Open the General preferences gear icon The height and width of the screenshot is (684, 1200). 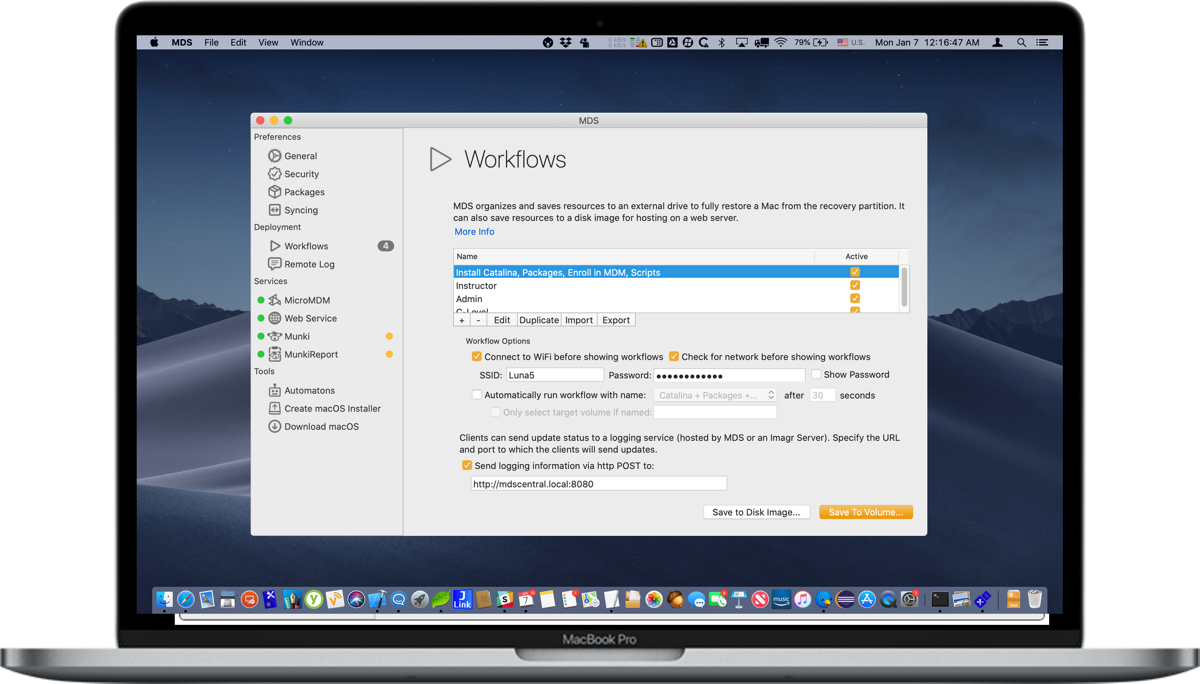click(x=274, y=156)
